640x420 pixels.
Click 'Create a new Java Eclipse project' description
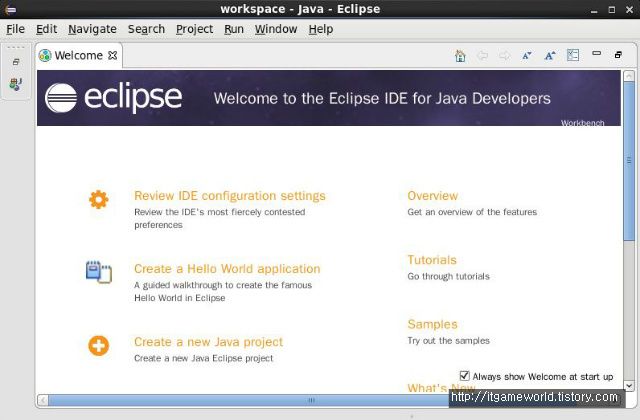pos(204,358)
